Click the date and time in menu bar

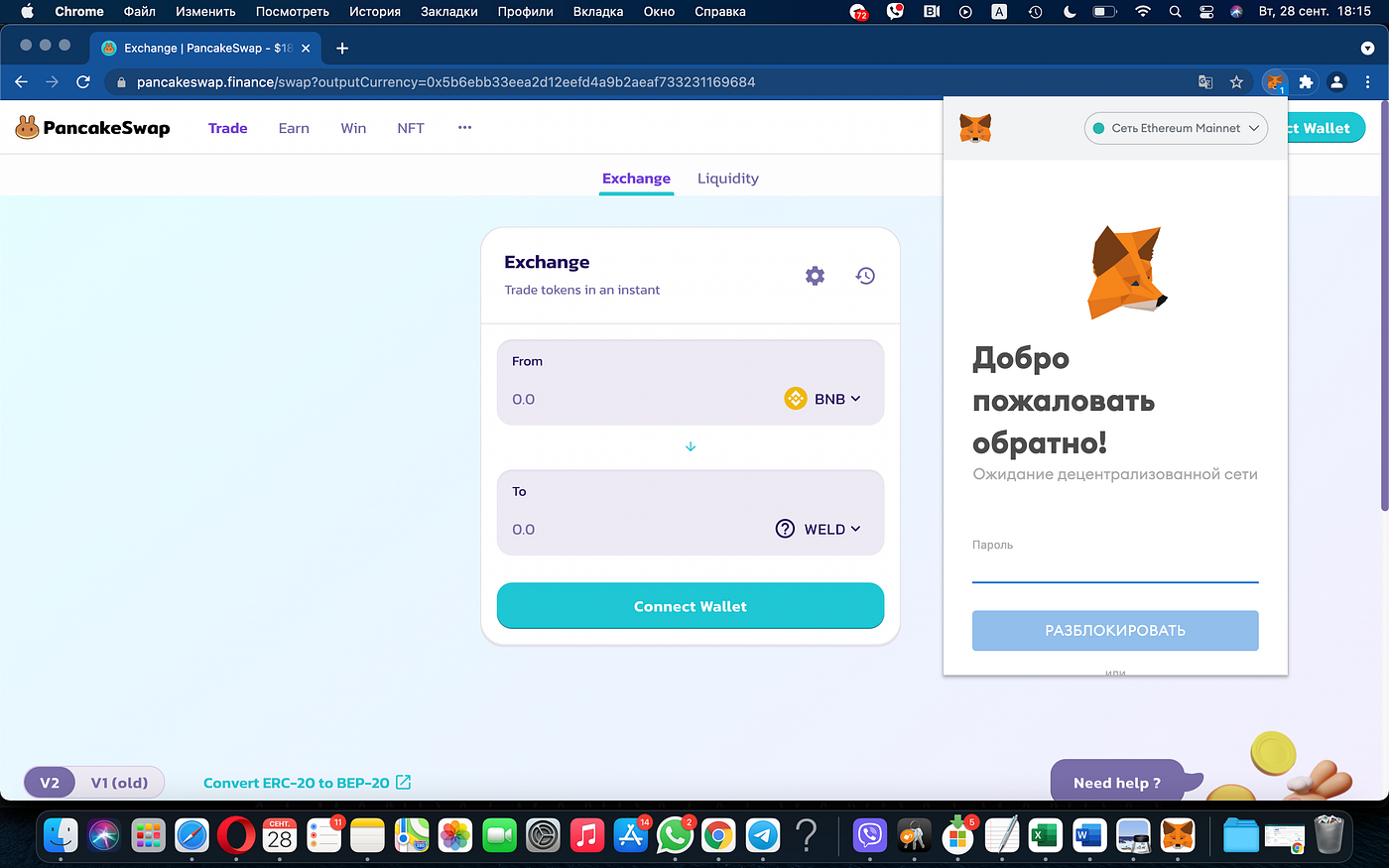click(x=1315, y=12)
